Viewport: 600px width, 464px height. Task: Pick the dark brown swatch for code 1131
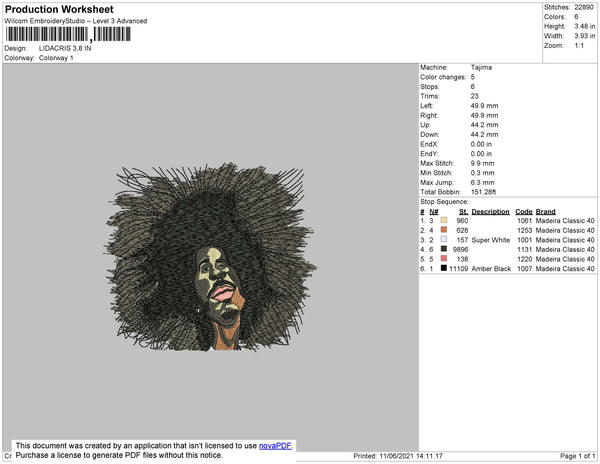point(443,249)
